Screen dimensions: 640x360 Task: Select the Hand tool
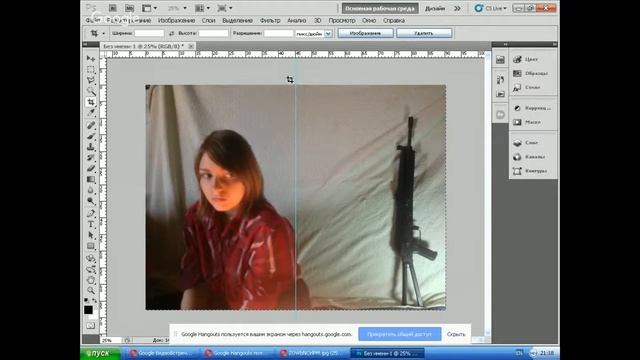91,280
